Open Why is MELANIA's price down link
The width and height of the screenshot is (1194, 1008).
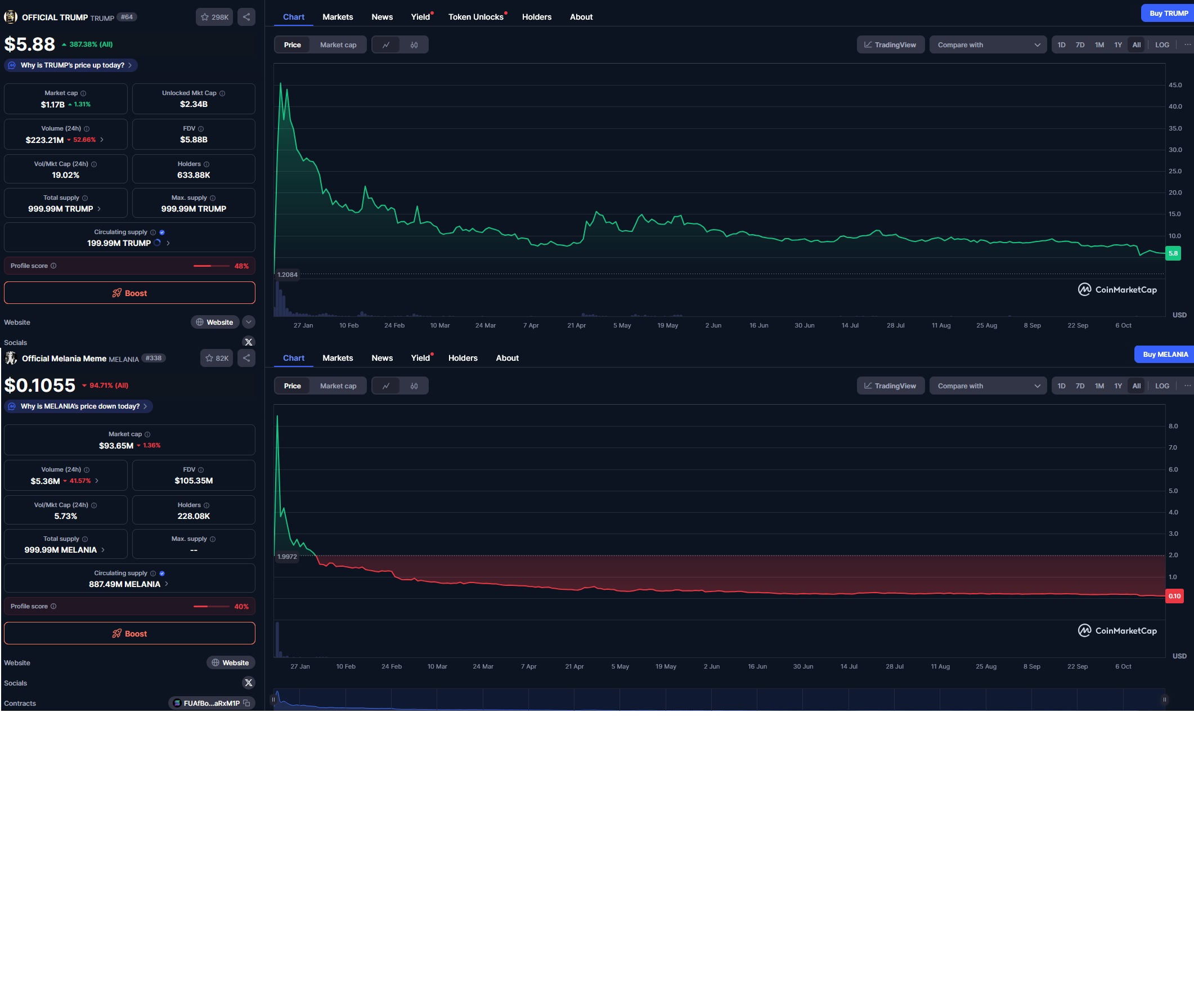click(80, 406)
